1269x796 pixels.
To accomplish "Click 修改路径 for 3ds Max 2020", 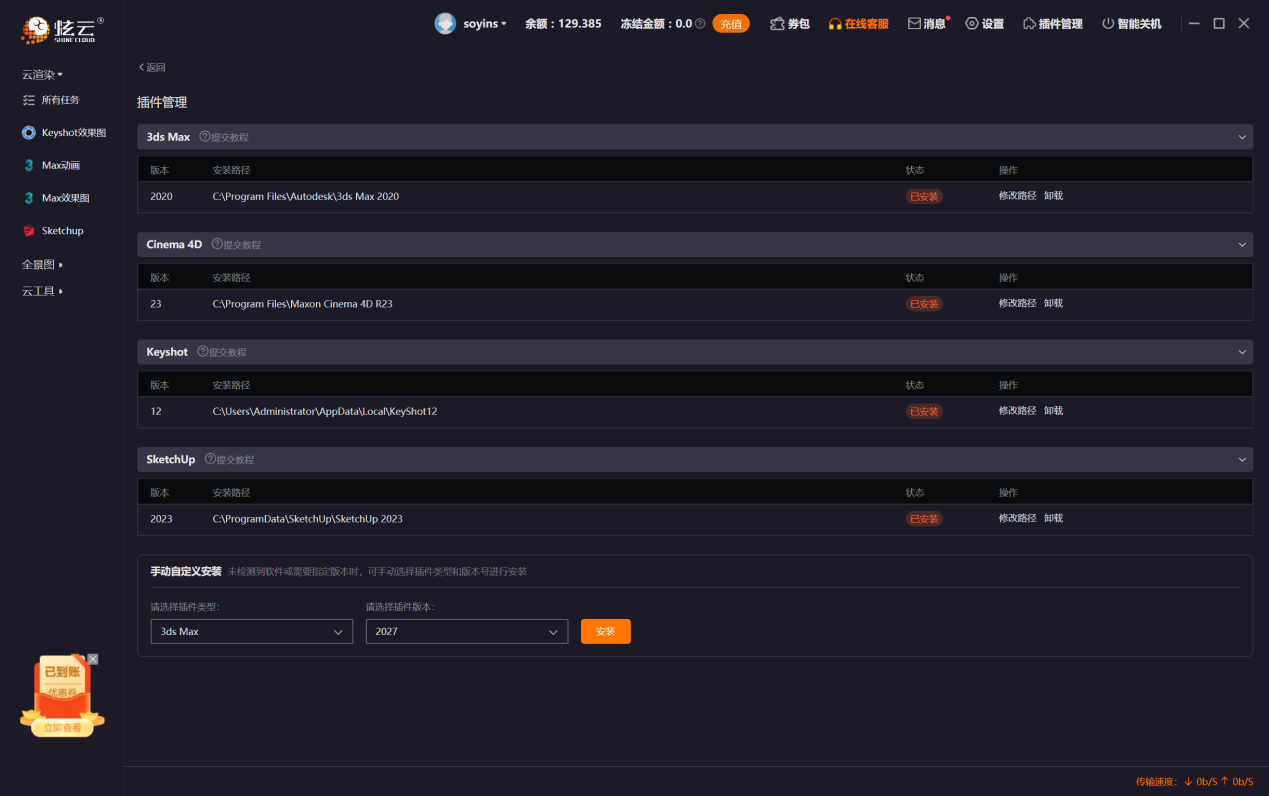I will tap(1017, 196).
